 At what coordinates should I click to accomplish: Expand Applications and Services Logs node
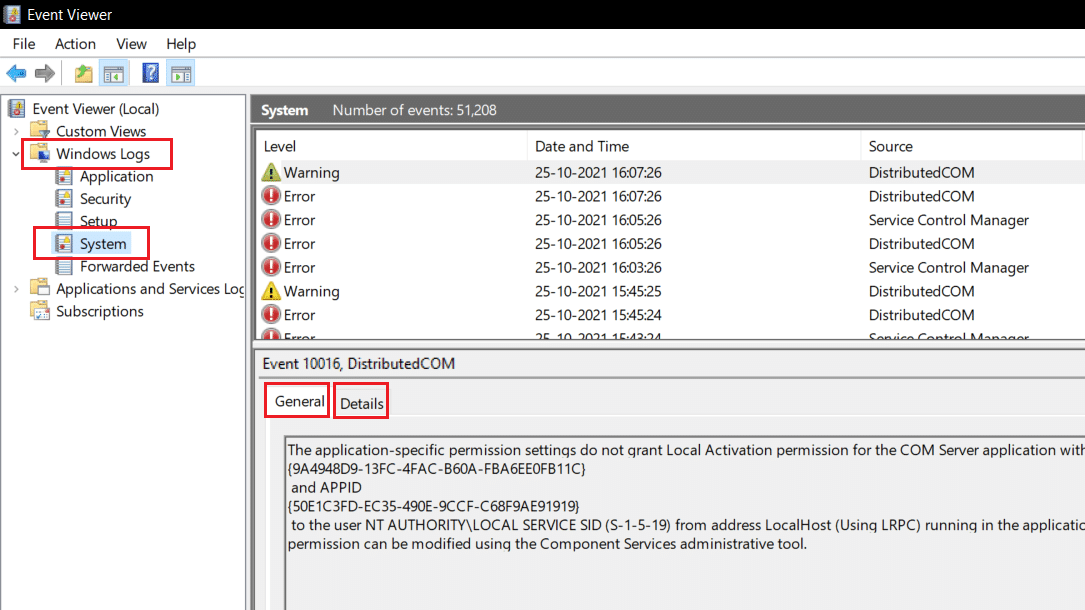(x=16, y=289)
